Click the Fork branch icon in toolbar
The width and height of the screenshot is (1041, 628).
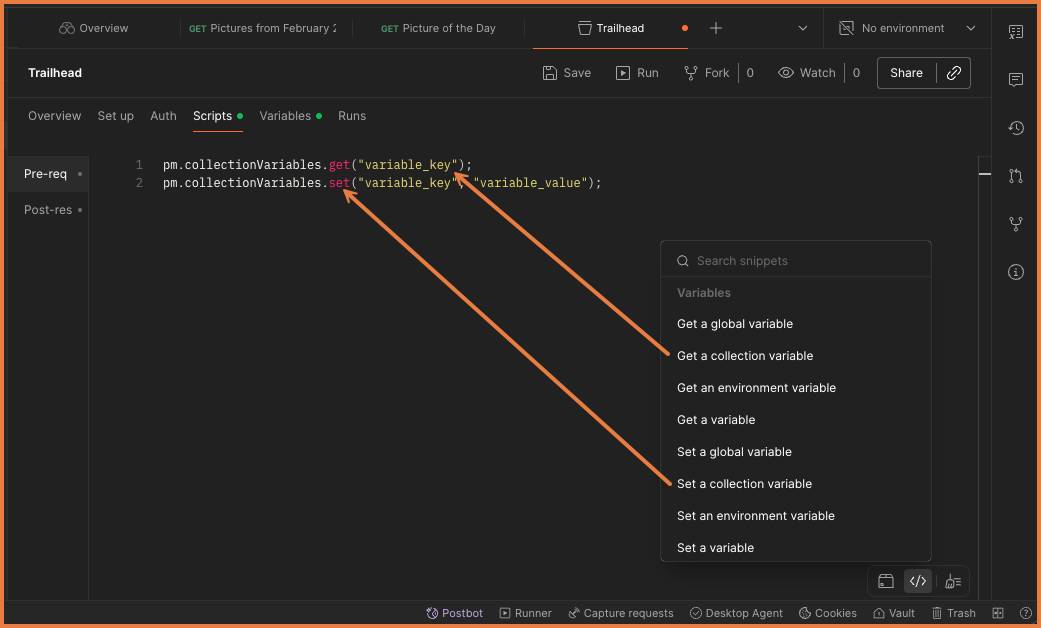pyautogui.click(x=690, y=73)
